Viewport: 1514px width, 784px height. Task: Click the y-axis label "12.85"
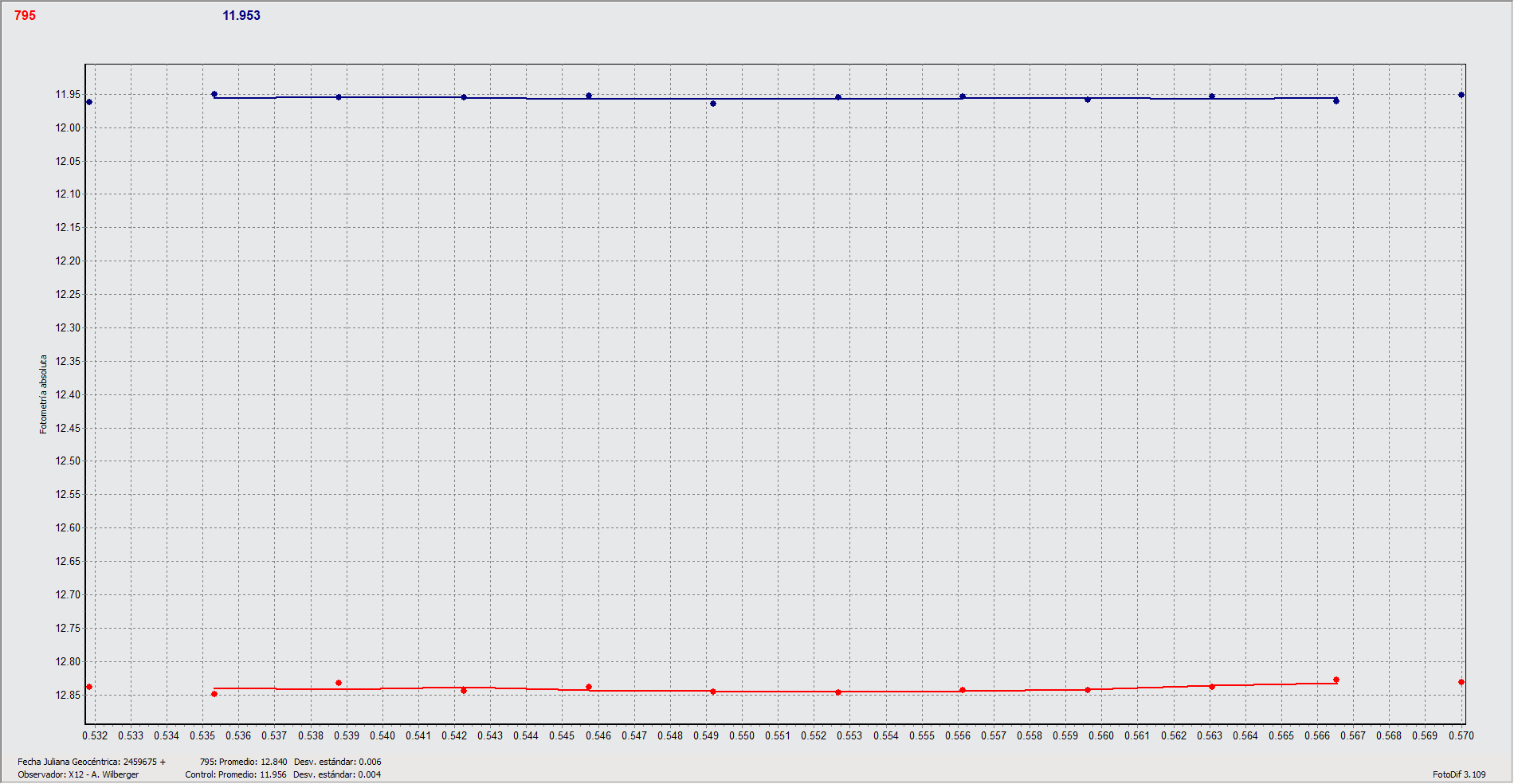tap(68, 695)
